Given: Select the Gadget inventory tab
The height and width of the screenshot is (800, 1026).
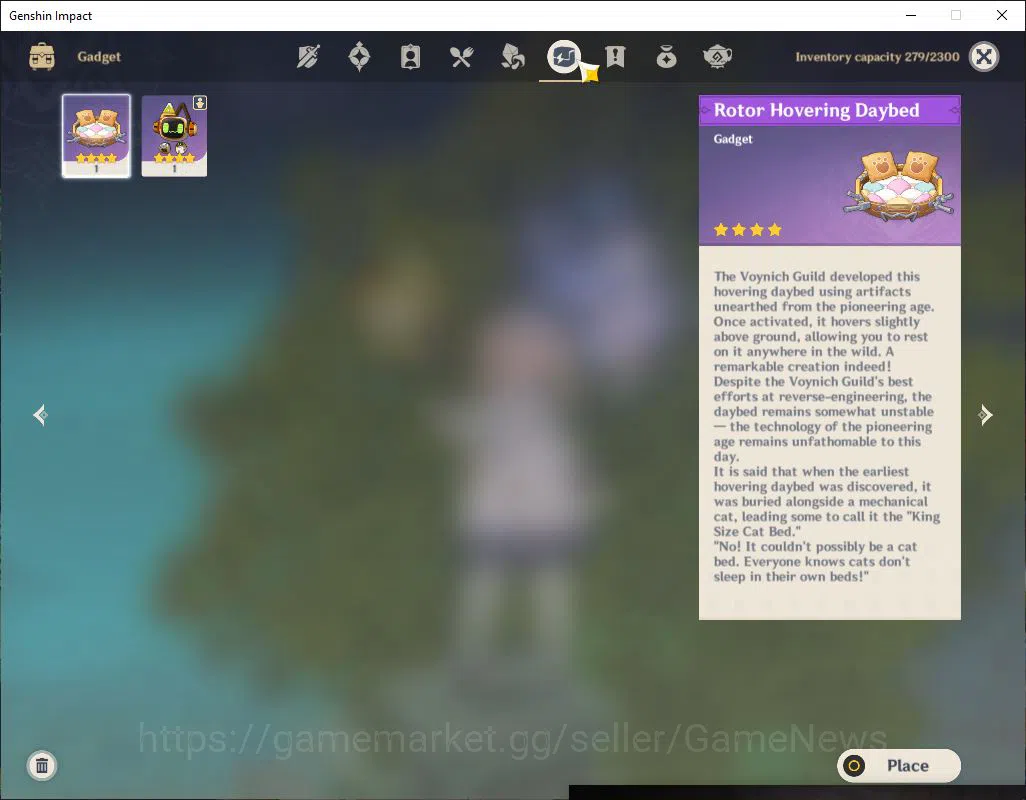Looking at the screenshot, I should click(x=563, y=57).
